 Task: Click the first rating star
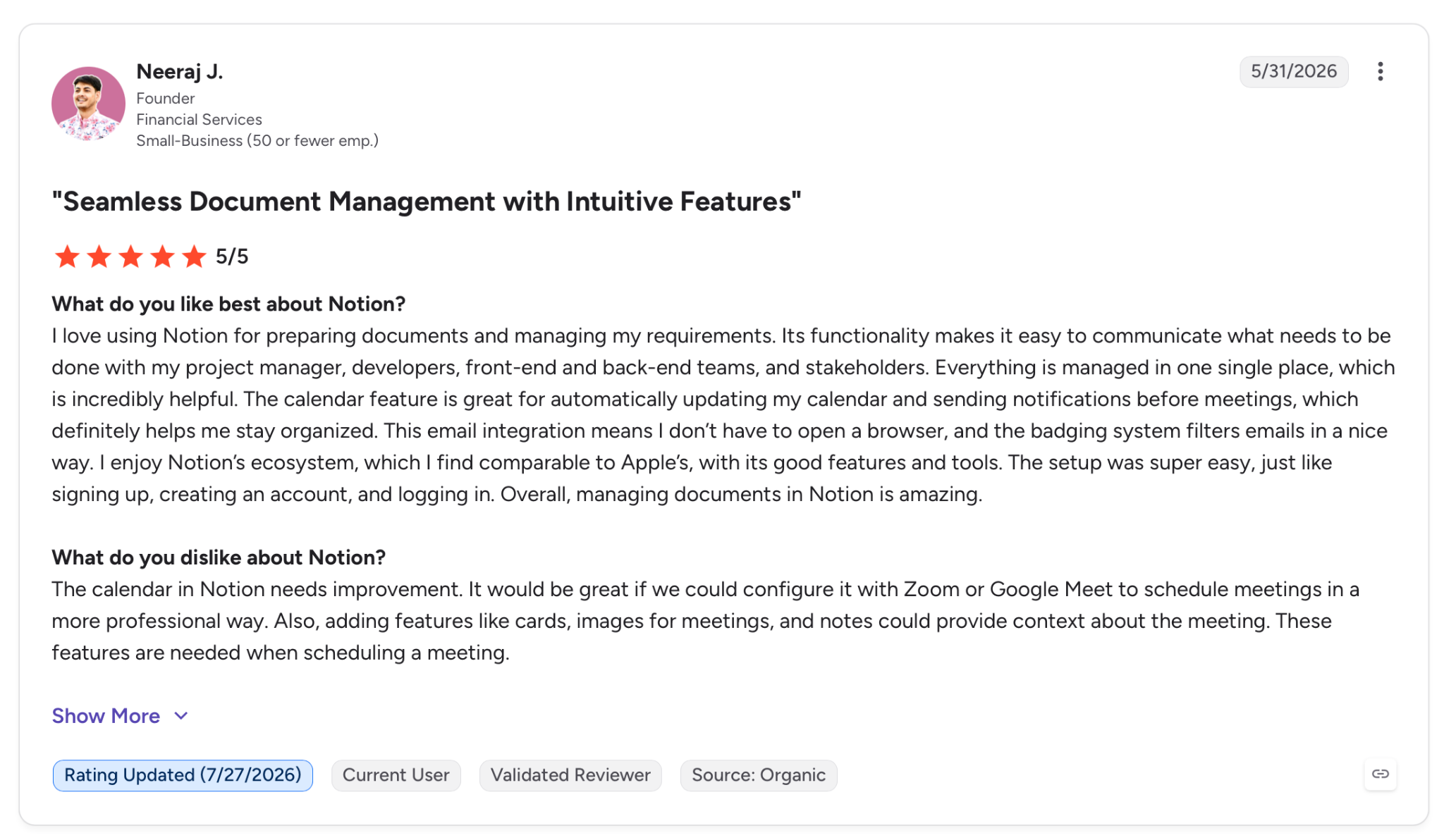(67, 257)
